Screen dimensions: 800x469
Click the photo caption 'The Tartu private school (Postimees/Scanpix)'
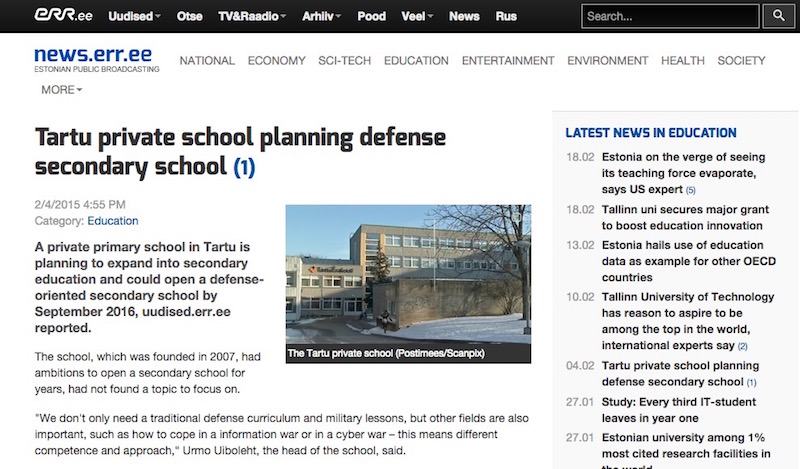tap(386, 353)
